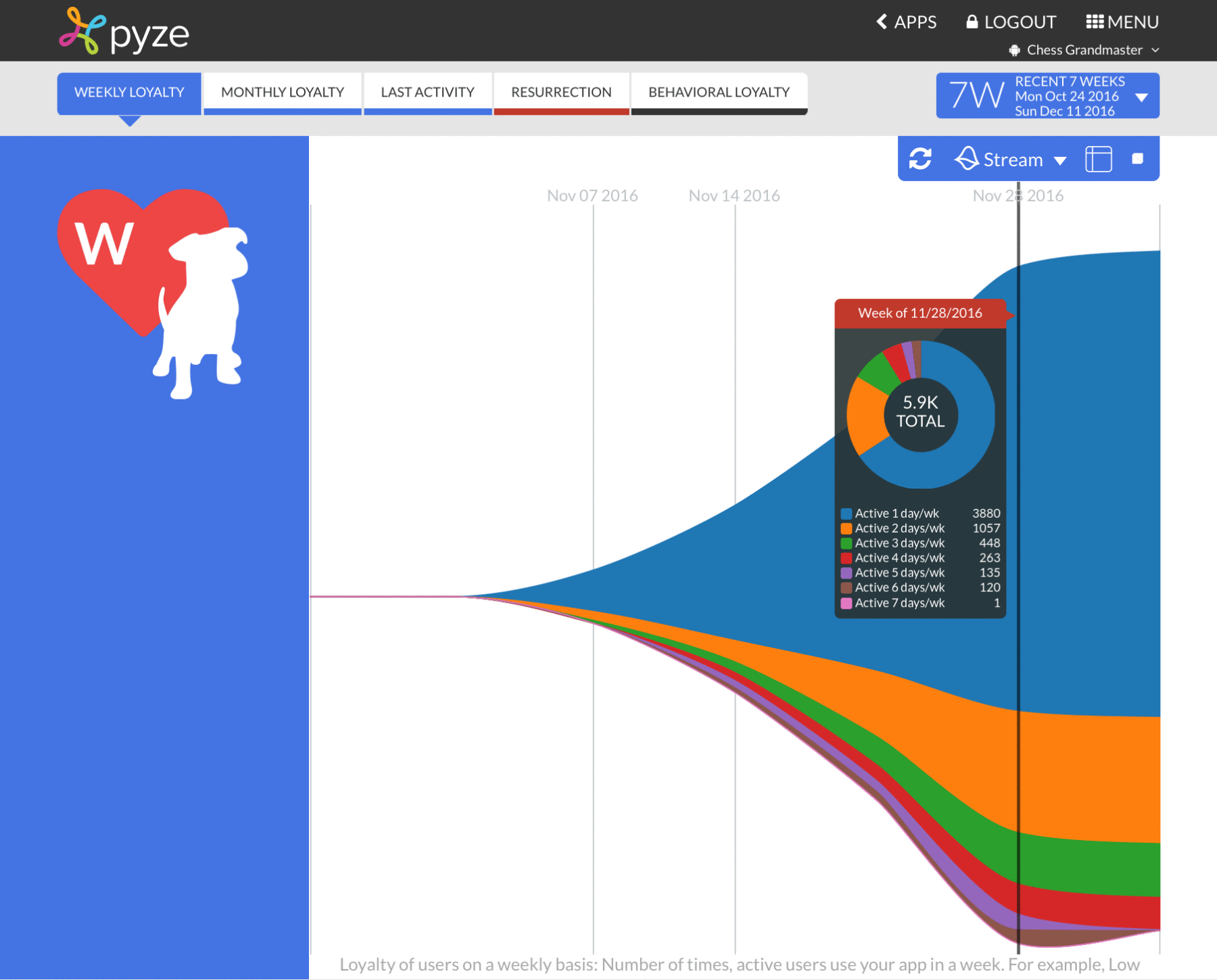Click the 7W date range icon
Viewport: 1217px width, 980px height.
click(976, 95)
